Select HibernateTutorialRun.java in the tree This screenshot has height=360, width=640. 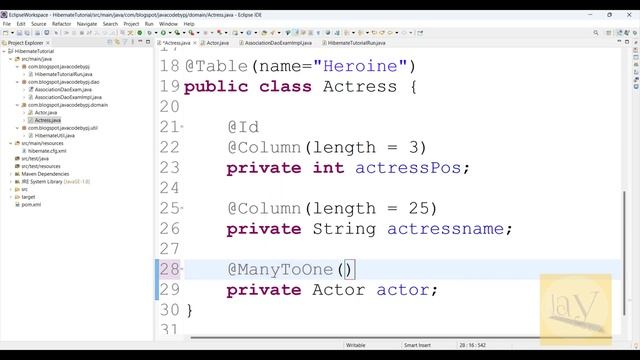click(63, 74)
